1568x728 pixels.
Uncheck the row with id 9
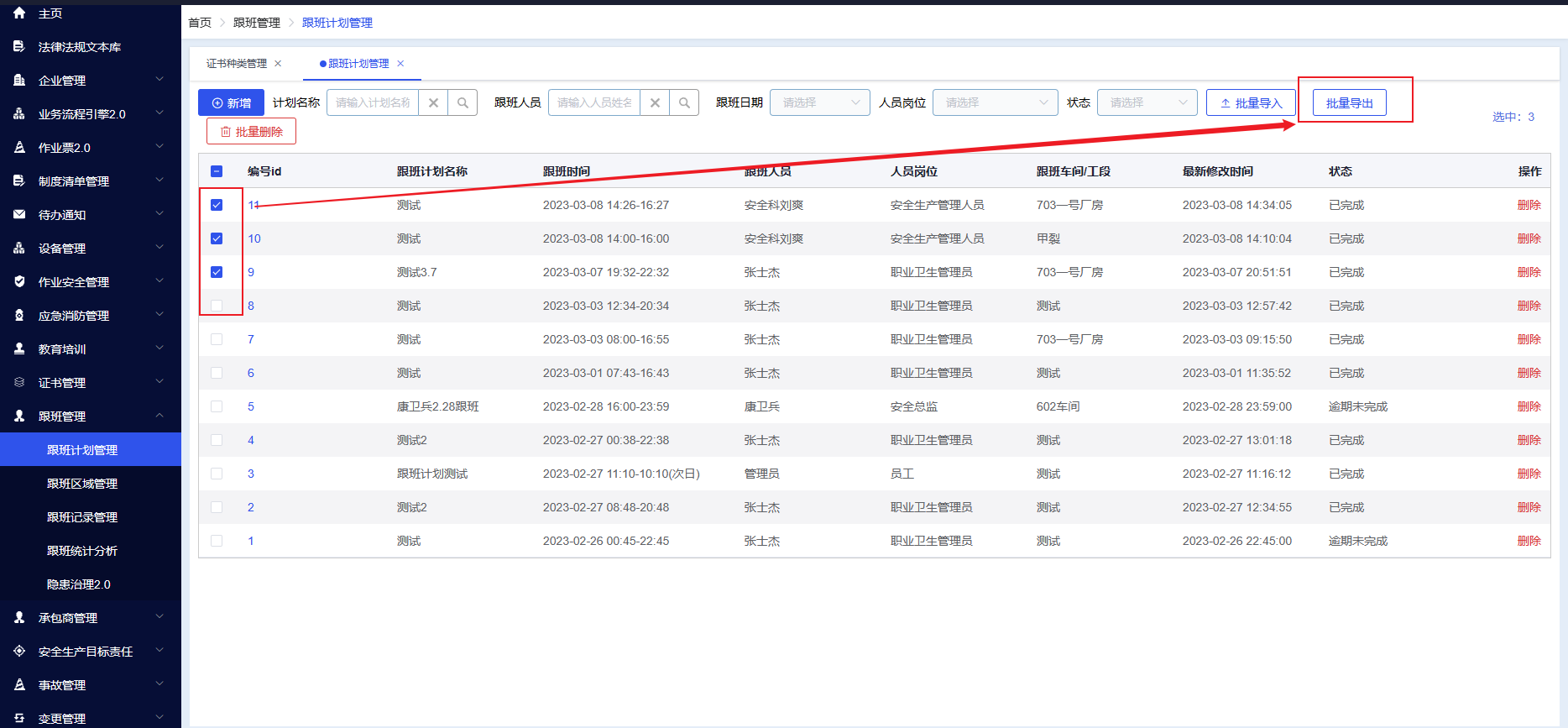pyautogui.click(x=217, y=272)
